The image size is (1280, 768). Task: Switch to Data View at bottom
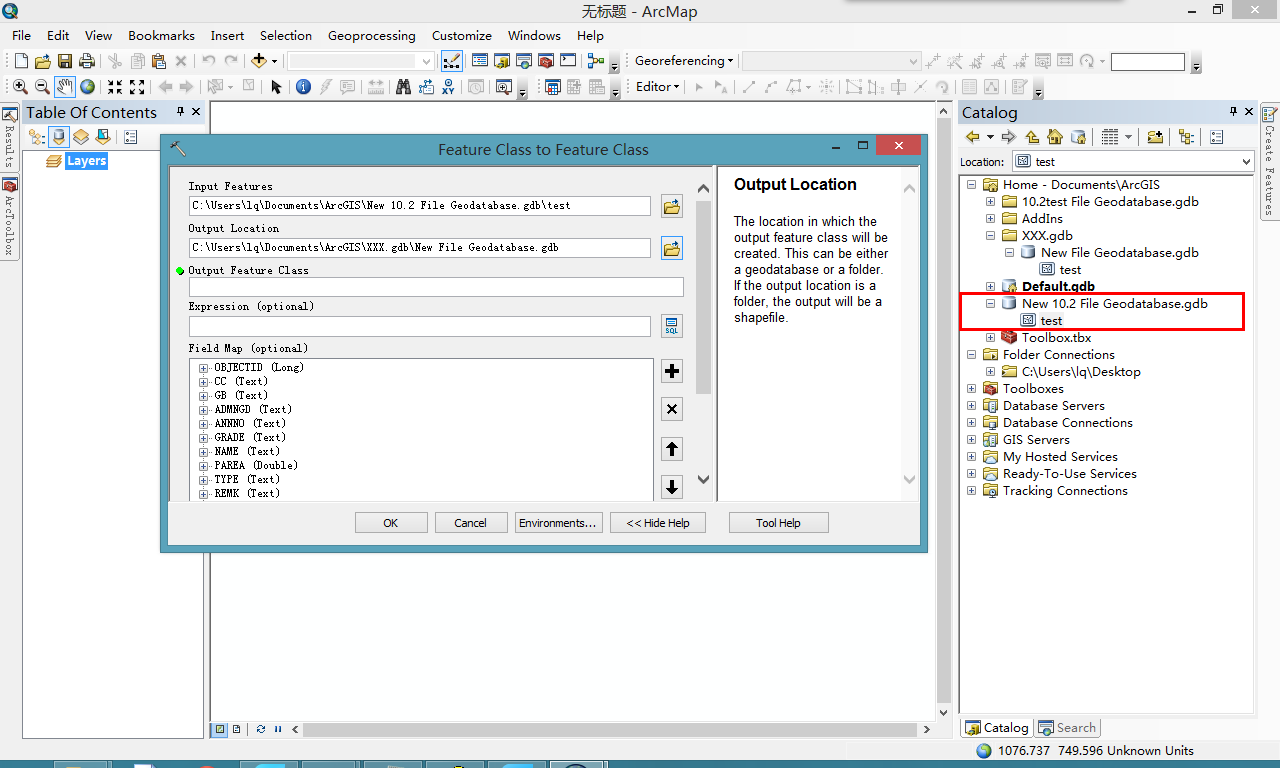click(220, 729)
